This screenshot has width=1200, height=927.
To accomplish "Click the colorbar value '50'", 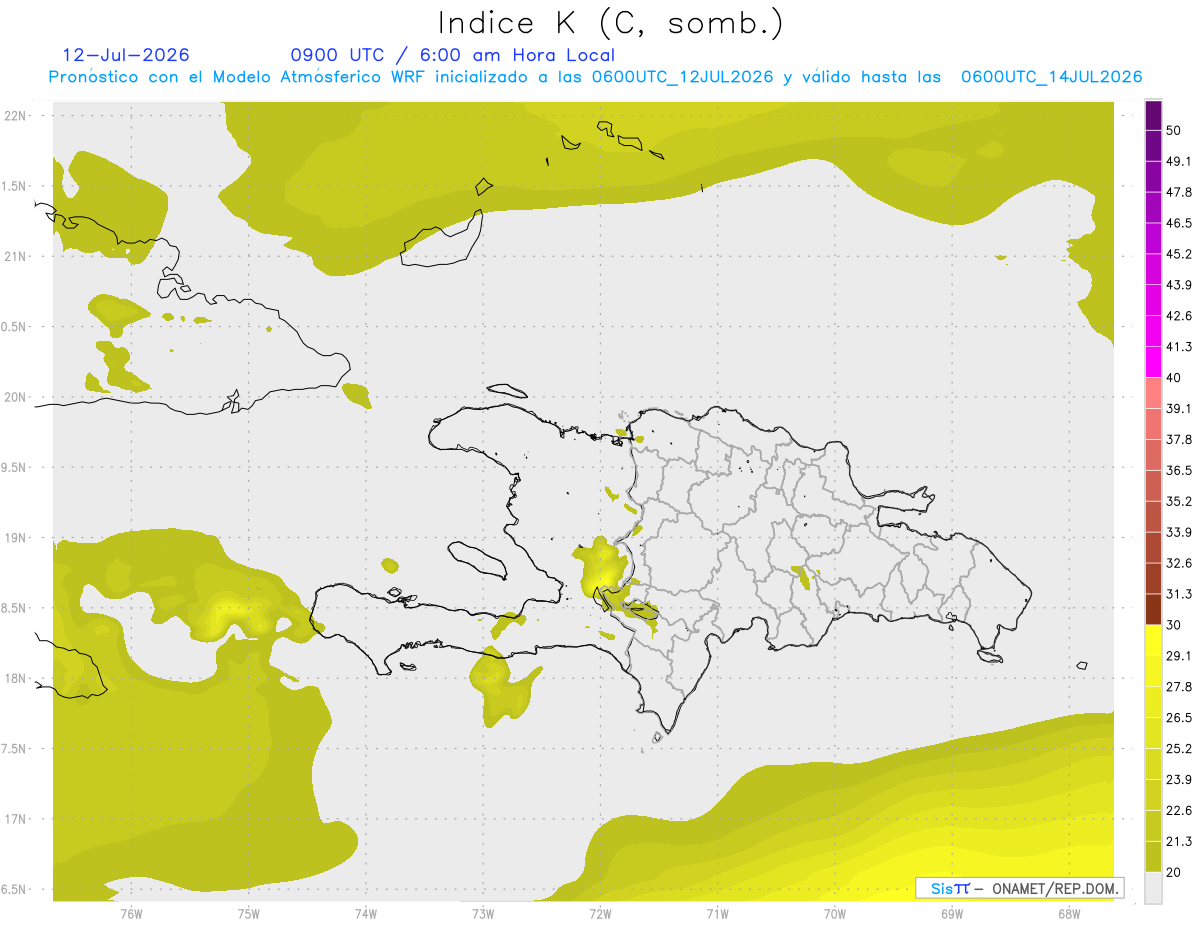I will coord(1175,131).
